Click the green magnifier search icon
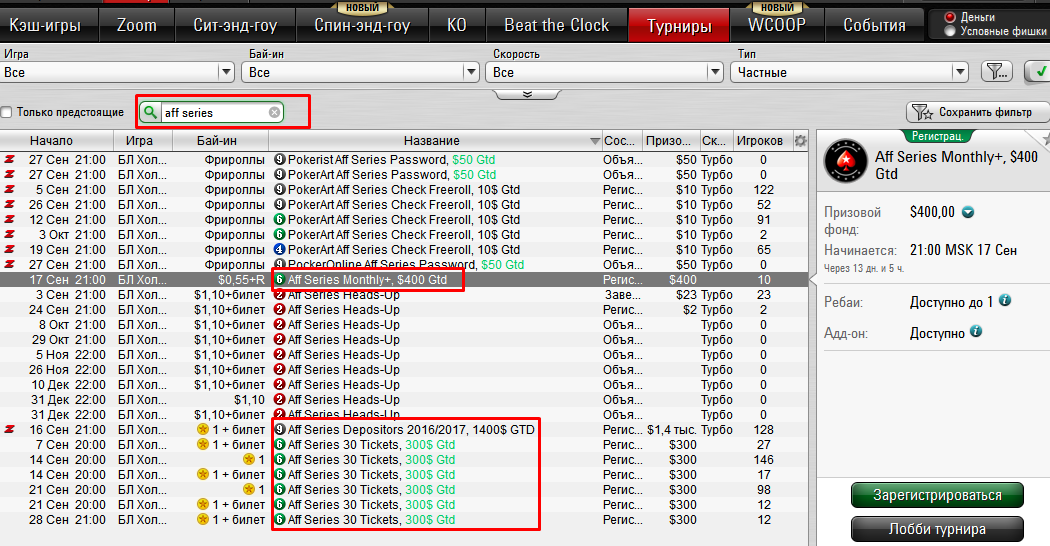Viewport: 1050px width, 546px height. tap(151, 113)
